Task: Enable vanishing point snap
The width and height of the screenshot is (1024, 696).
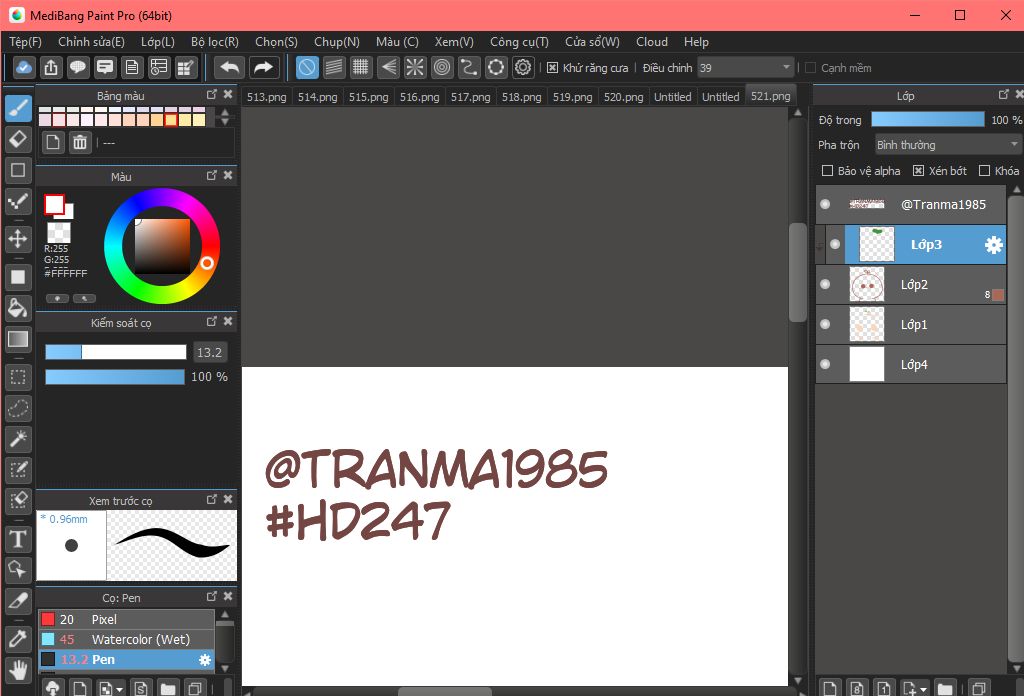Action: point(388,67)
